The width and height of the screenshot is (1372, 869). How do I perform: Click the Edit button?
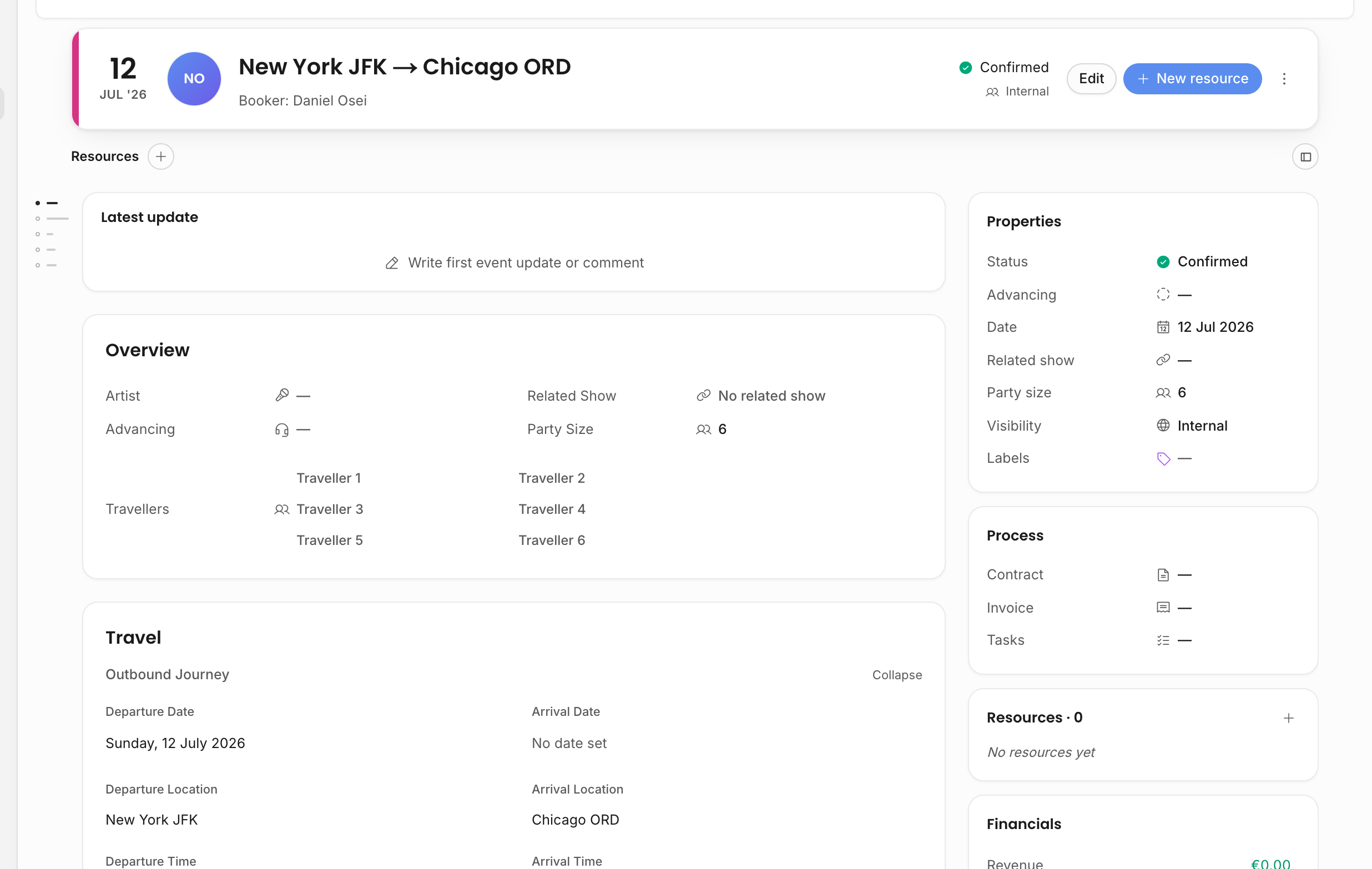tap(1091, 79)
